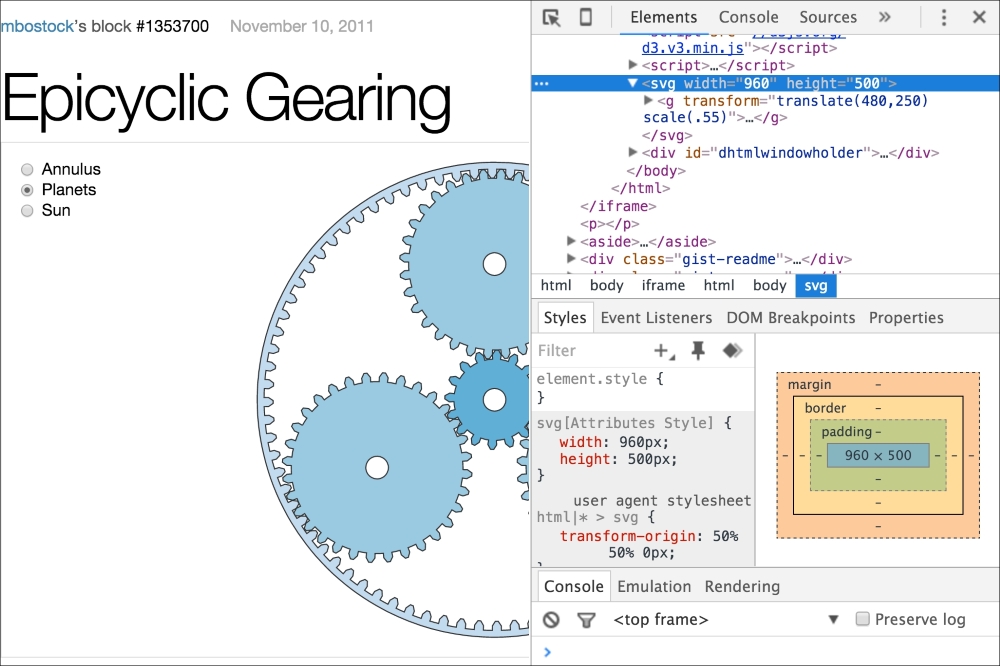Toggle device mode phone icon
Image resolution: width=1000 pixels, height=666 pixels.
click(x=585, y=17)
